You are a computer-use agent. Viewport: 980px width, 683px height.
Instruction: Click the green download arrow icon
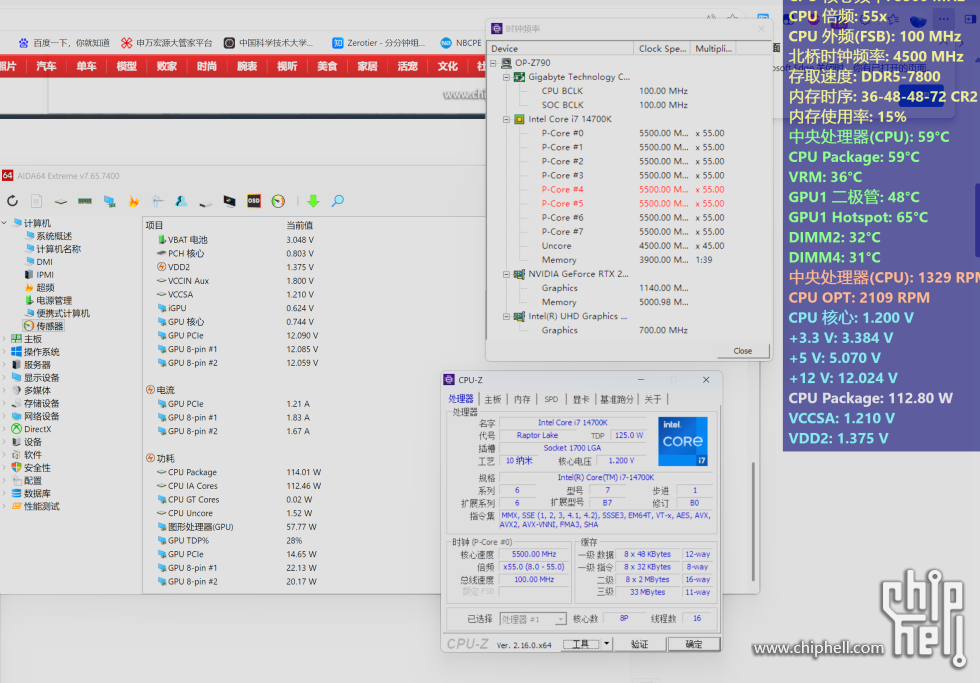tap(313, 201)
